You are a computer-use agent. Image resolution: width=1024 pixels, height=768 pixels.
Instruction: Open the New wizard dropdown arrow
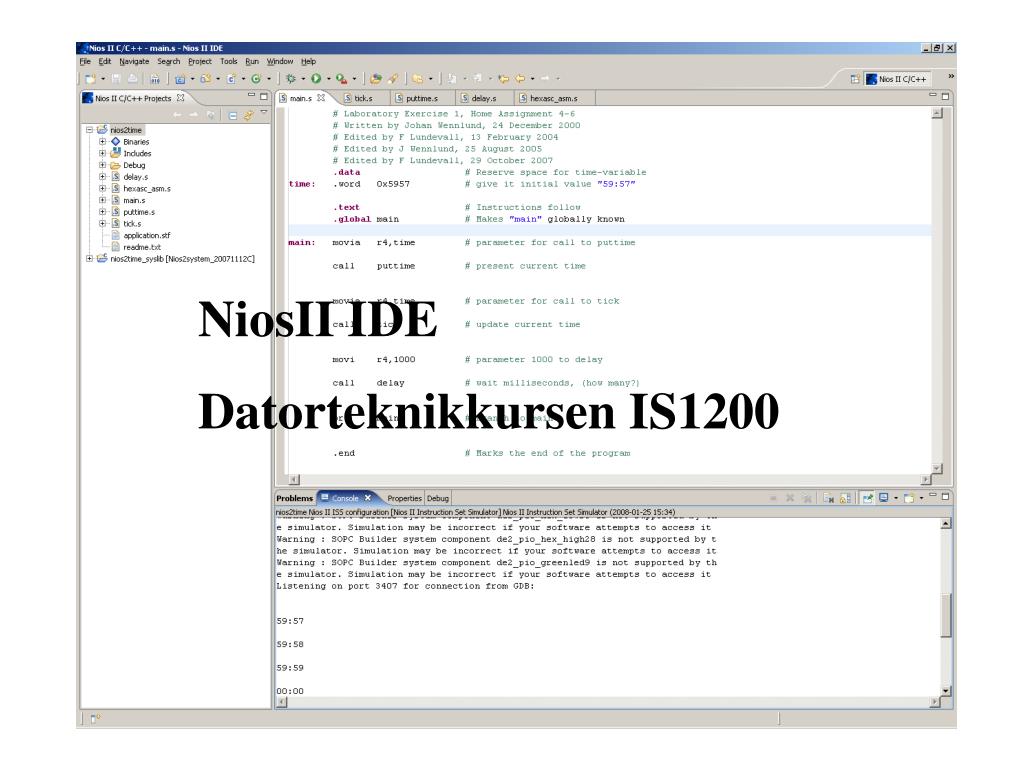click(103, 79)
